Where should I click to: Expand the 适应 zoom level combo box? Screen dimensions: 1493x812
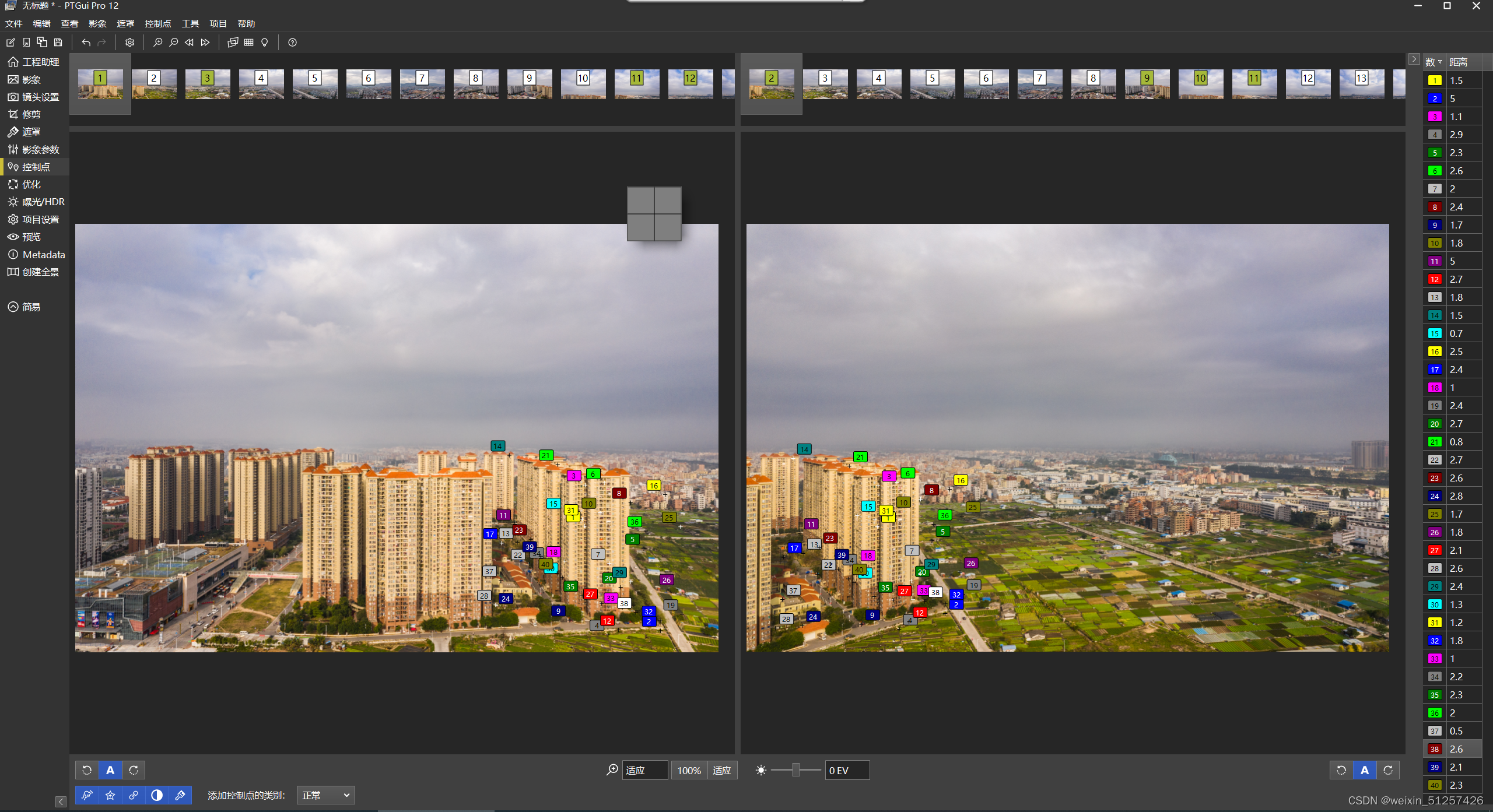(644, 770)
